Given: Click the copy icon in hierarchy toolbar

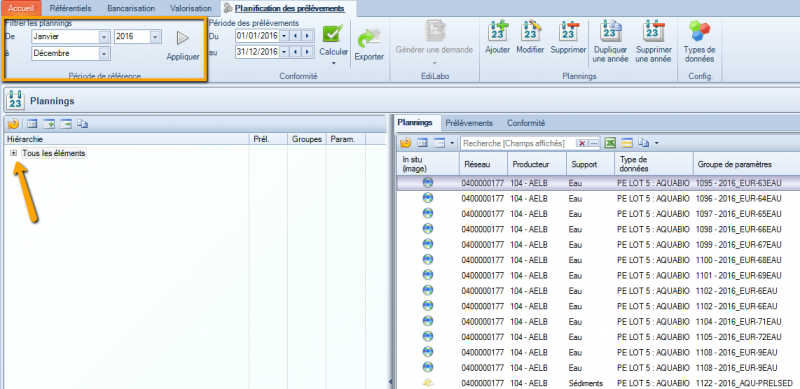Looking at the screenshot, I should click(x=83, y=124).
